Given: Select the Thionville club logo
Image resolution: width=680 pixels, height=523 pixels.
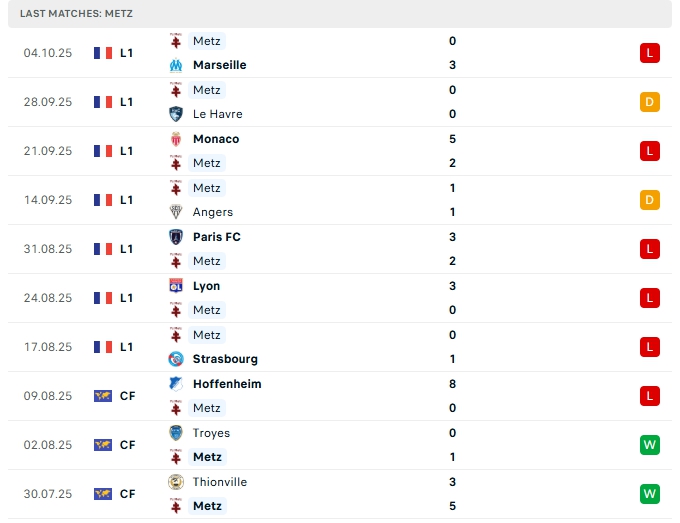Looking at the screenshot, I should 176,482.
